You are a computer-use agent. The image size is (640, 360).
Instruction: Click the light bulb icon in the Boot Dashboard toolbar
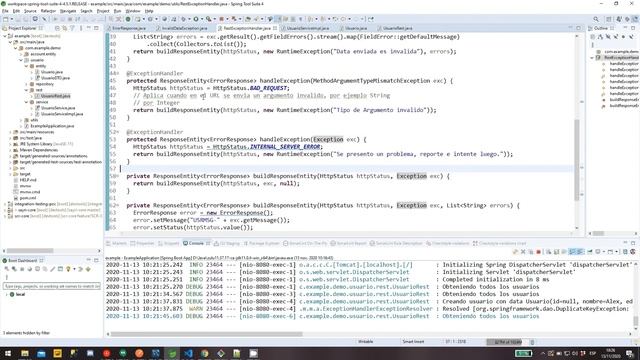click(x=68, y=269)
